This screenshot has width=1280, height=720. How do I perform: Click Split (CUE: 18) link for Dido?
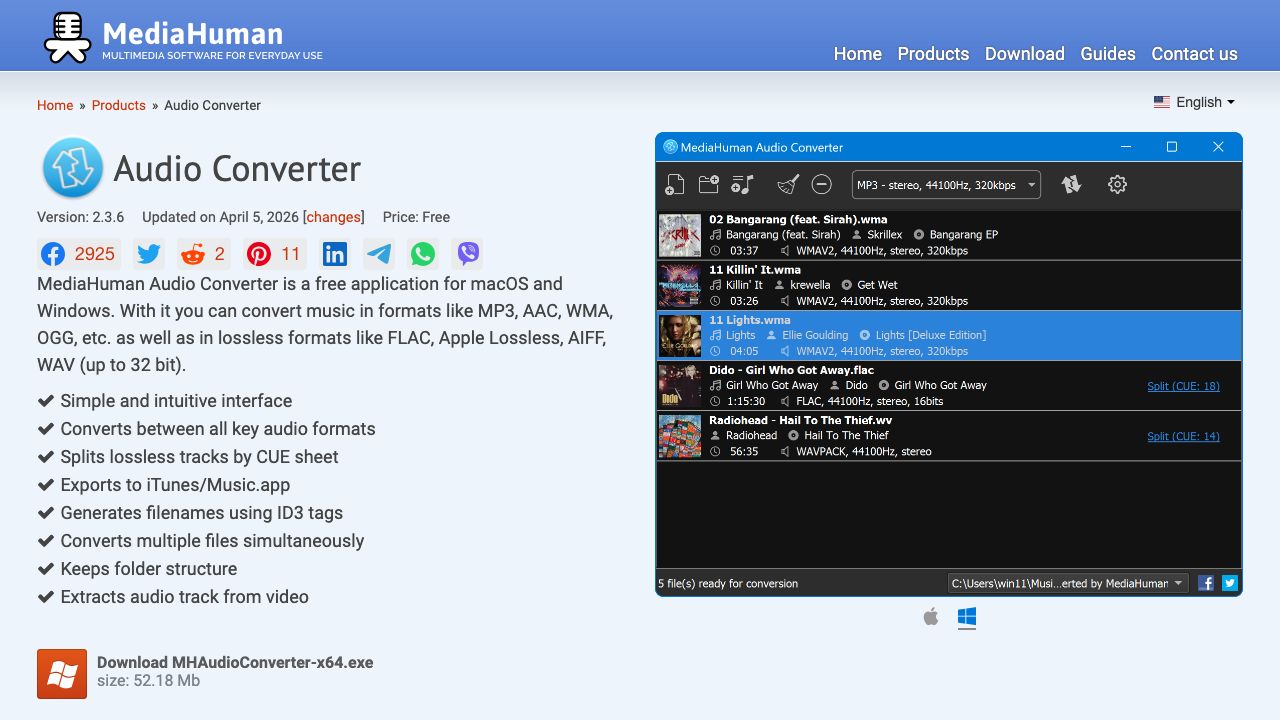(1183, 386)
